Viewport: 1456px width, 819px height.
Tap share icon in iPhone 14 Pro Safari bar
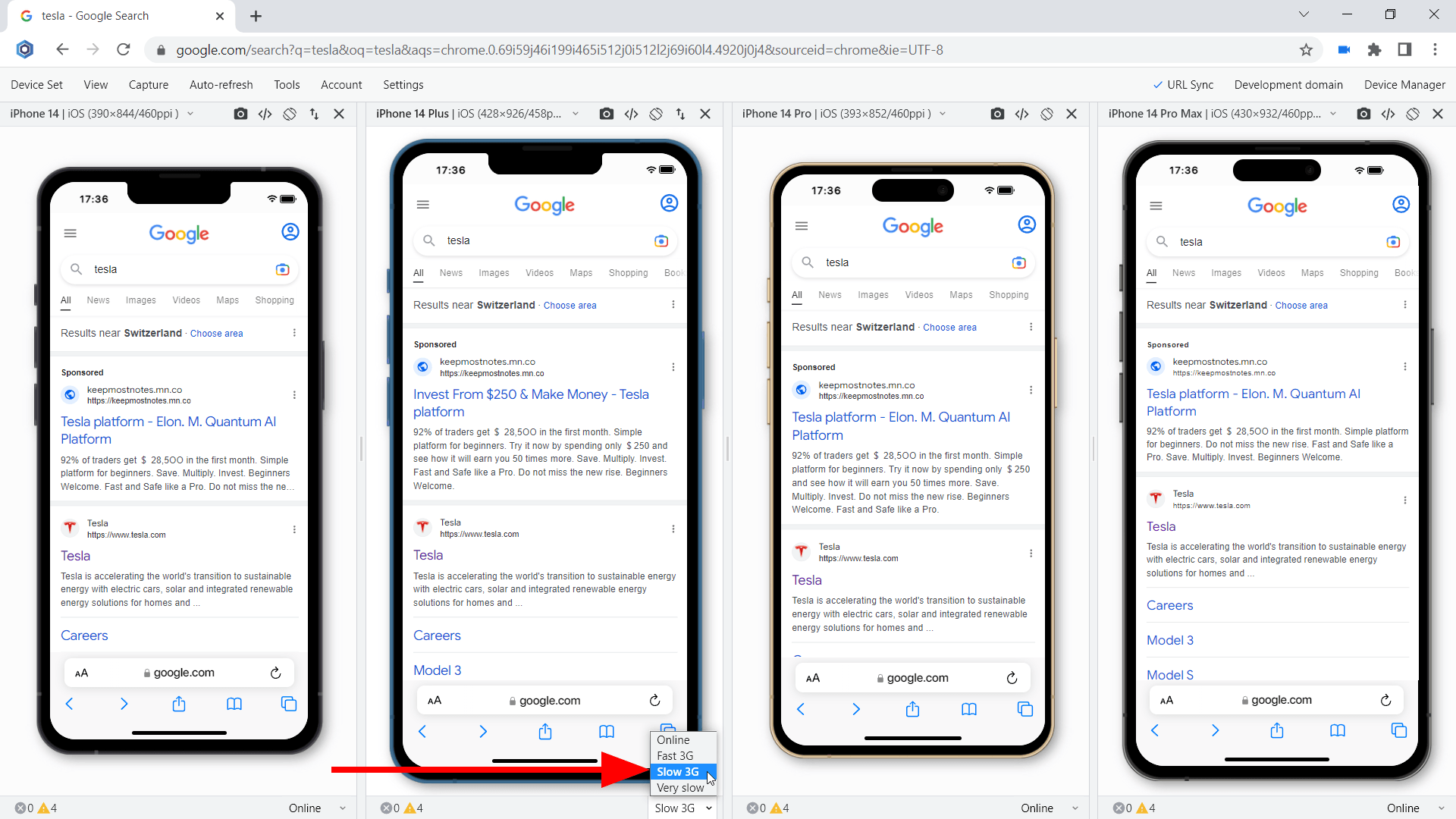point(912,709)
